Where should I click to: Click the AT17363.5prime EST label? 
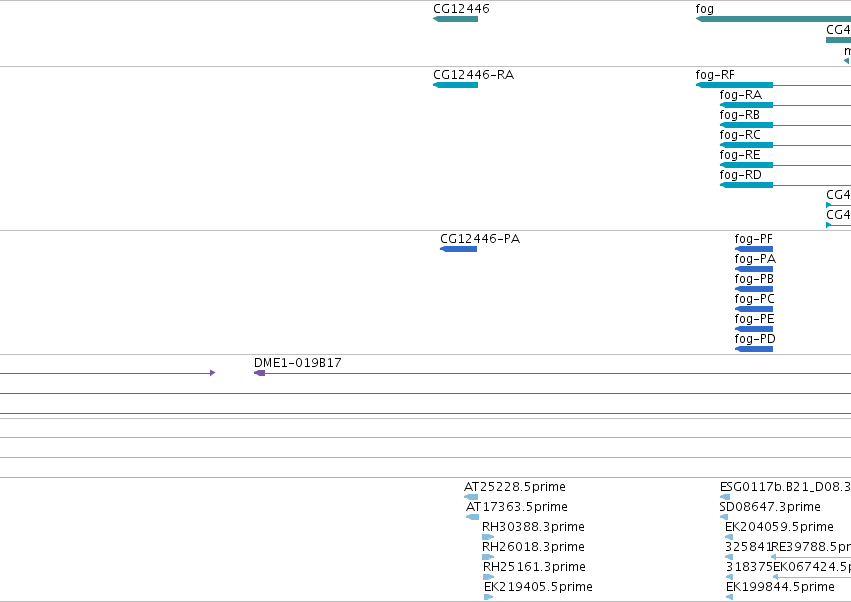(x=517, y=507)
